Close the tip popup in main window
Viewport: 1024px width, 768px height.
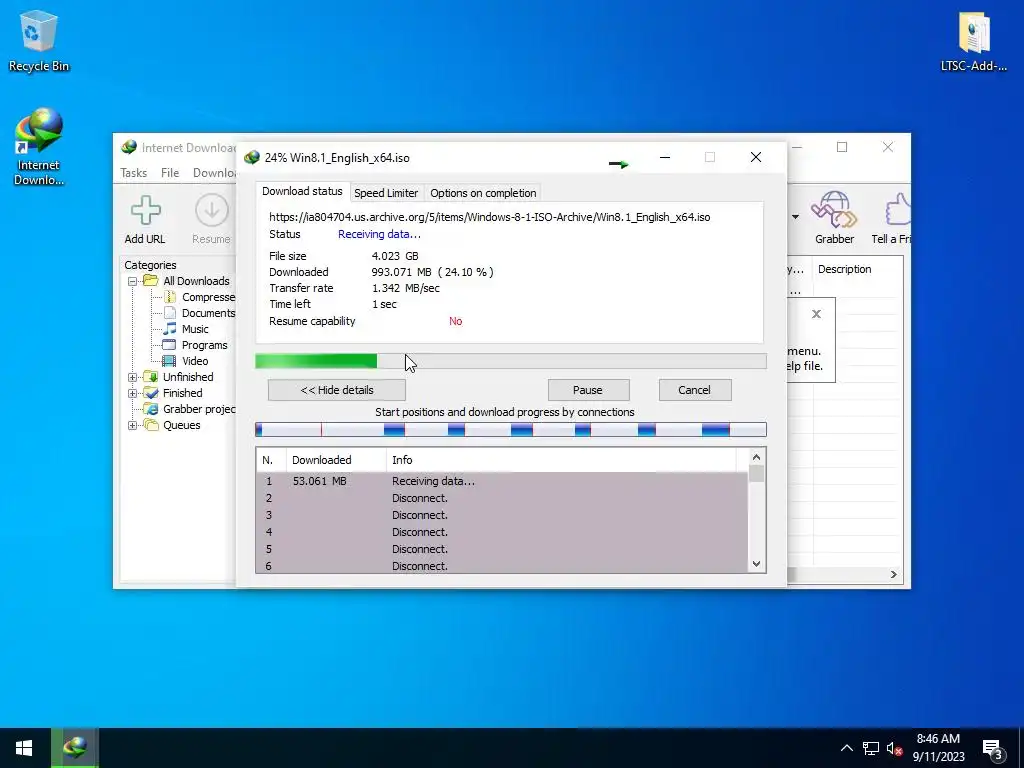(816, 314)
